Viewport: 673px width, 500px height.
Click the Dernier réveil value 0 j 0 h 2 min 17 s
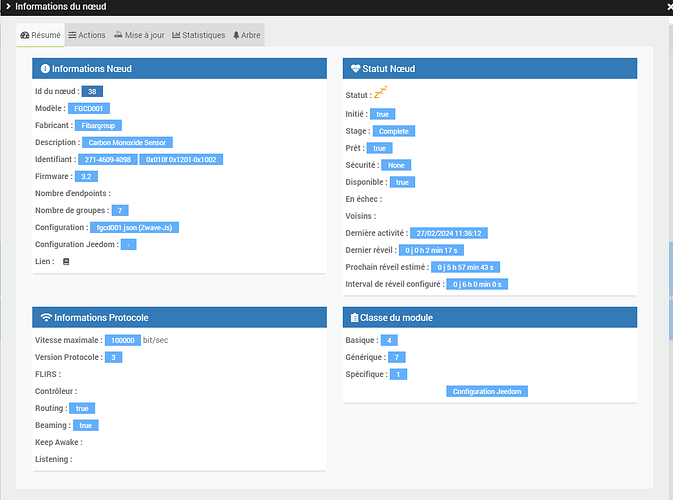[x=431, y=250]
